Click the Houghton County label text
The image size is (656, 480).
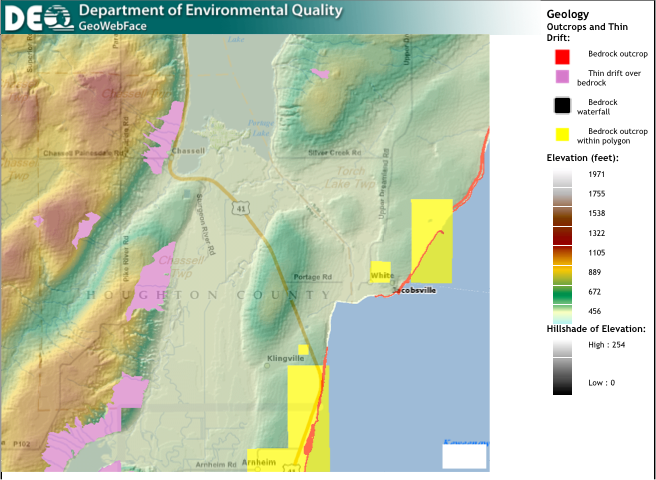pyautogui.click(x=208, y=294)
